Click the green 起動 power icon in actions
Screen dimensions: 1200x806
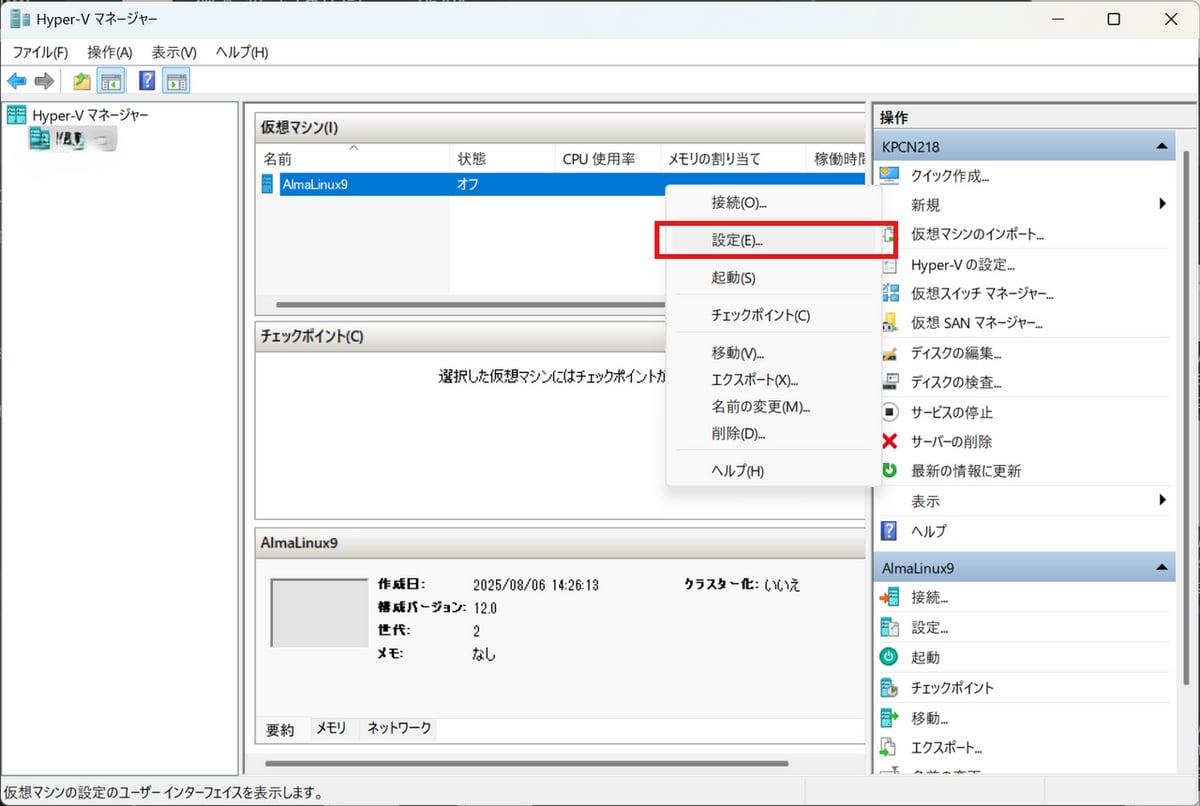[889, 657]
